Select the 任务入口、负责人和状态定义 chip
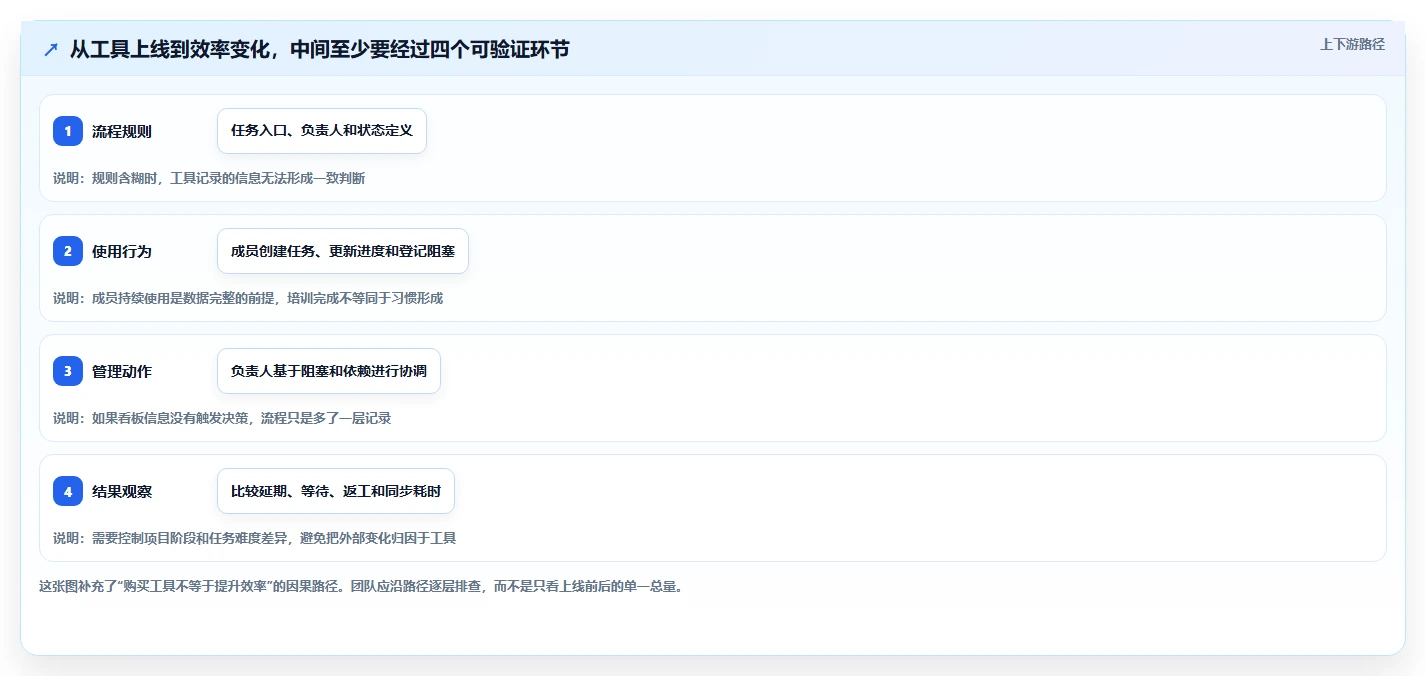This screenshot has height=676, width=1426. pos(322,131)
